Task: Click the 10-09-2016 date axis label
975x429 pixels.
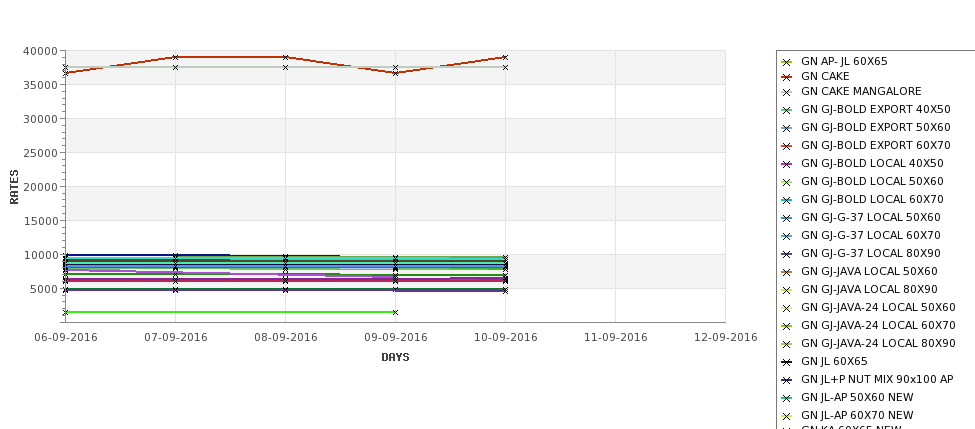Action: pos(506,338)
